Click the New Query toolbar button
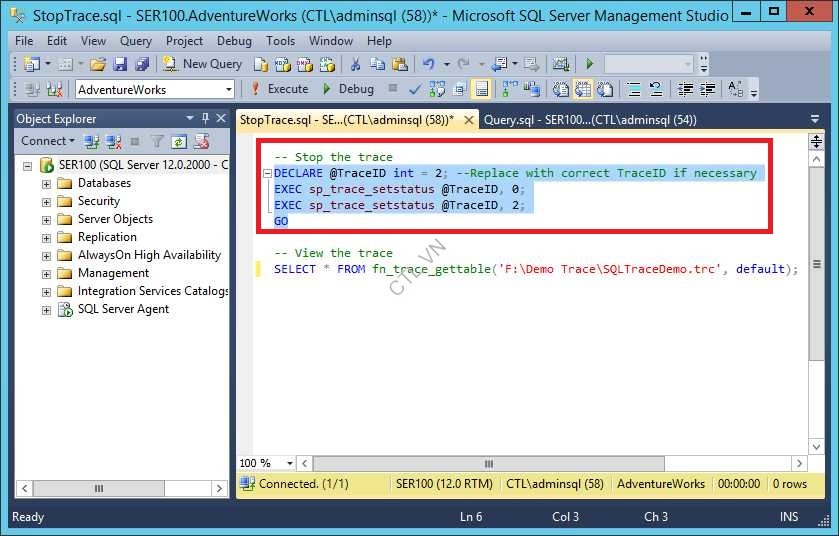The width and height of the screenshot is (839, 536). point(203,64)
